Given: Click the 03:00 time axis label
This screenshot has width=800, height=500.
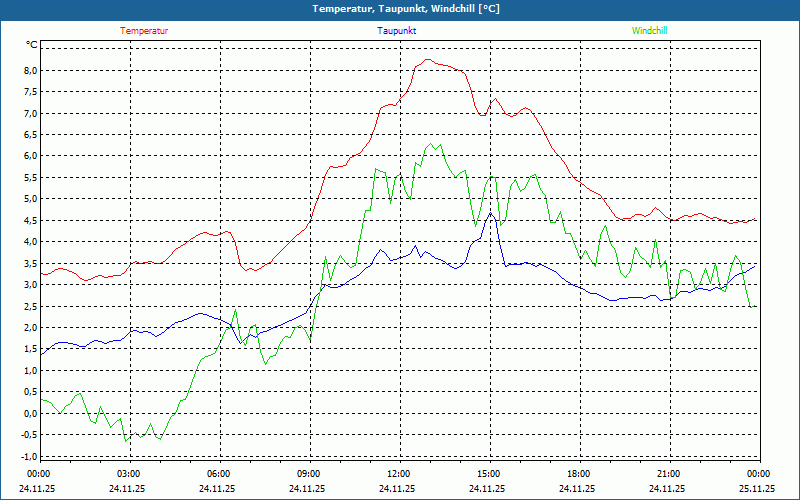Looking at the screenshot, I should (x=129, y=474).
